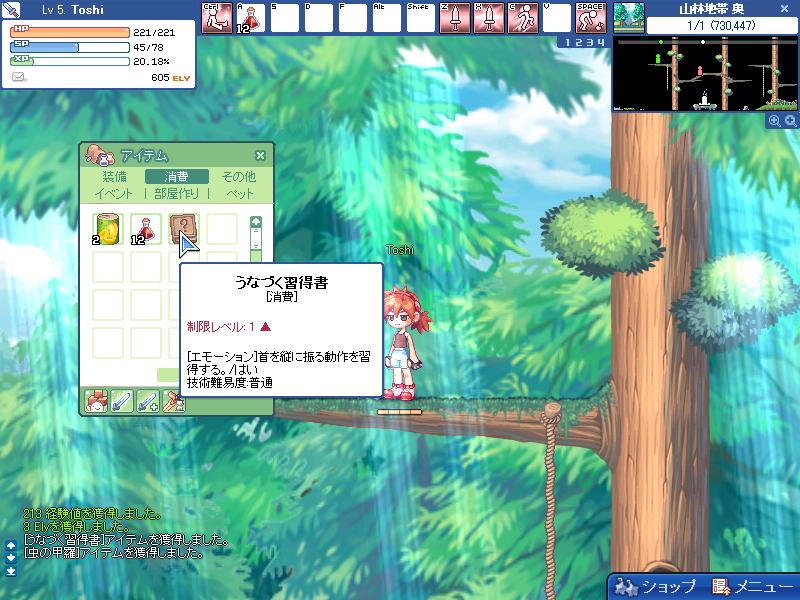Close the 山林地帯 奥 minimap panel
Viewport: 800px width, 600px height.
[785, 9]
